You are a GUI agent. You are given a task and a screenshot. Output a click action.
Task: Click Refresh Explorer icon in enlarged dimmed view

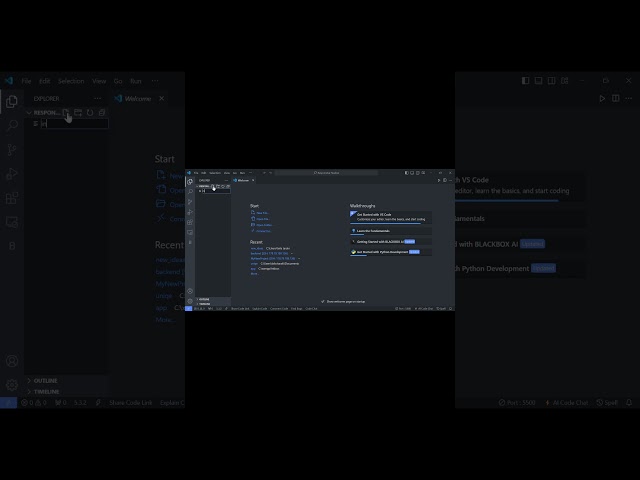pos(90,112)
